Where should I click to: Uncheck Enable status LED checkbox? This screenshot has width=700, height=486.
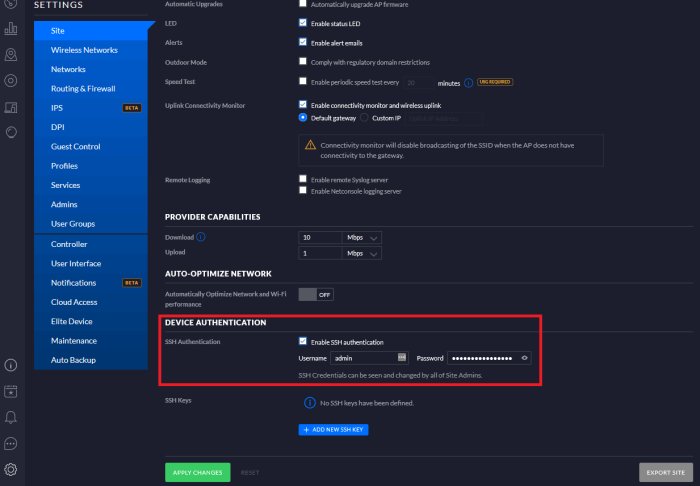[303, 23]
